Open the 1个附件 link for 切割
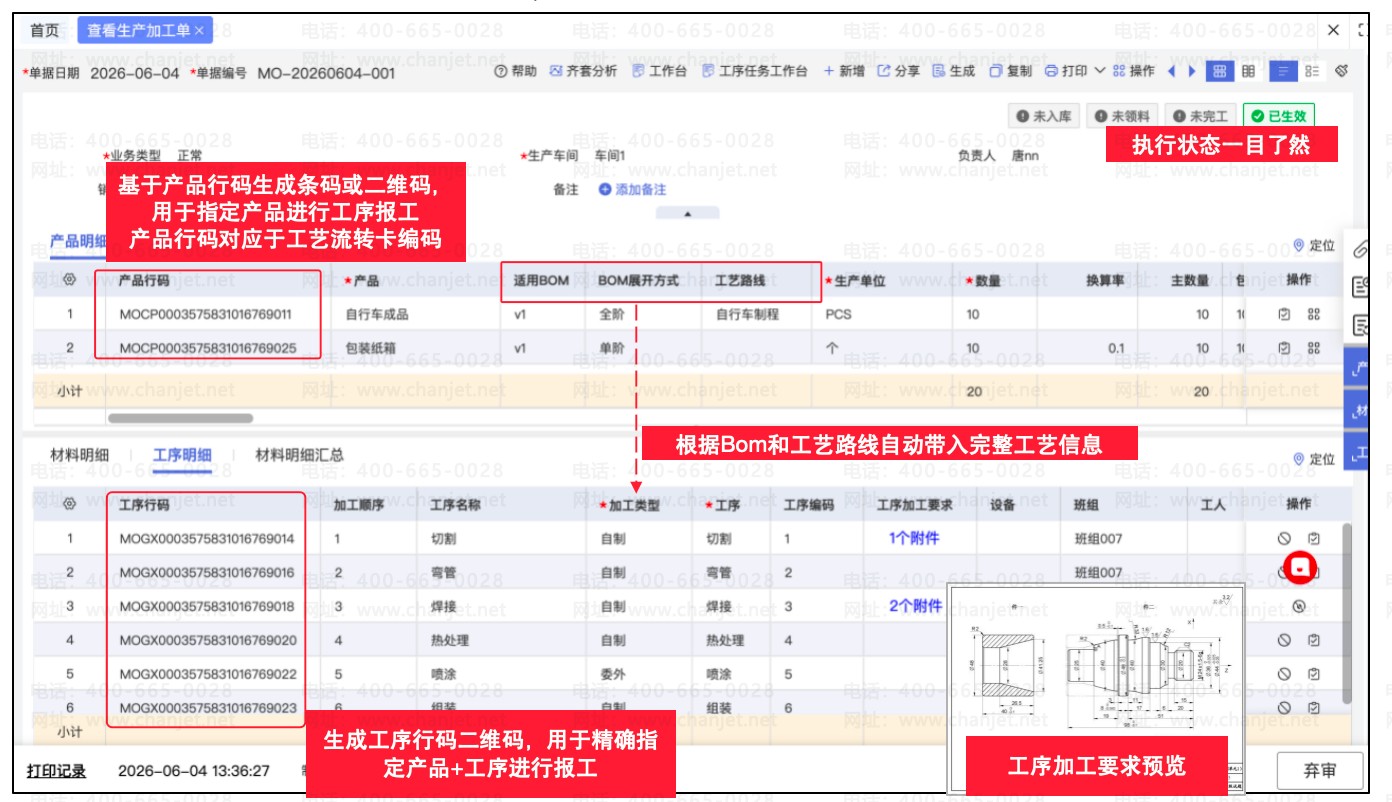 coord(914,538)
